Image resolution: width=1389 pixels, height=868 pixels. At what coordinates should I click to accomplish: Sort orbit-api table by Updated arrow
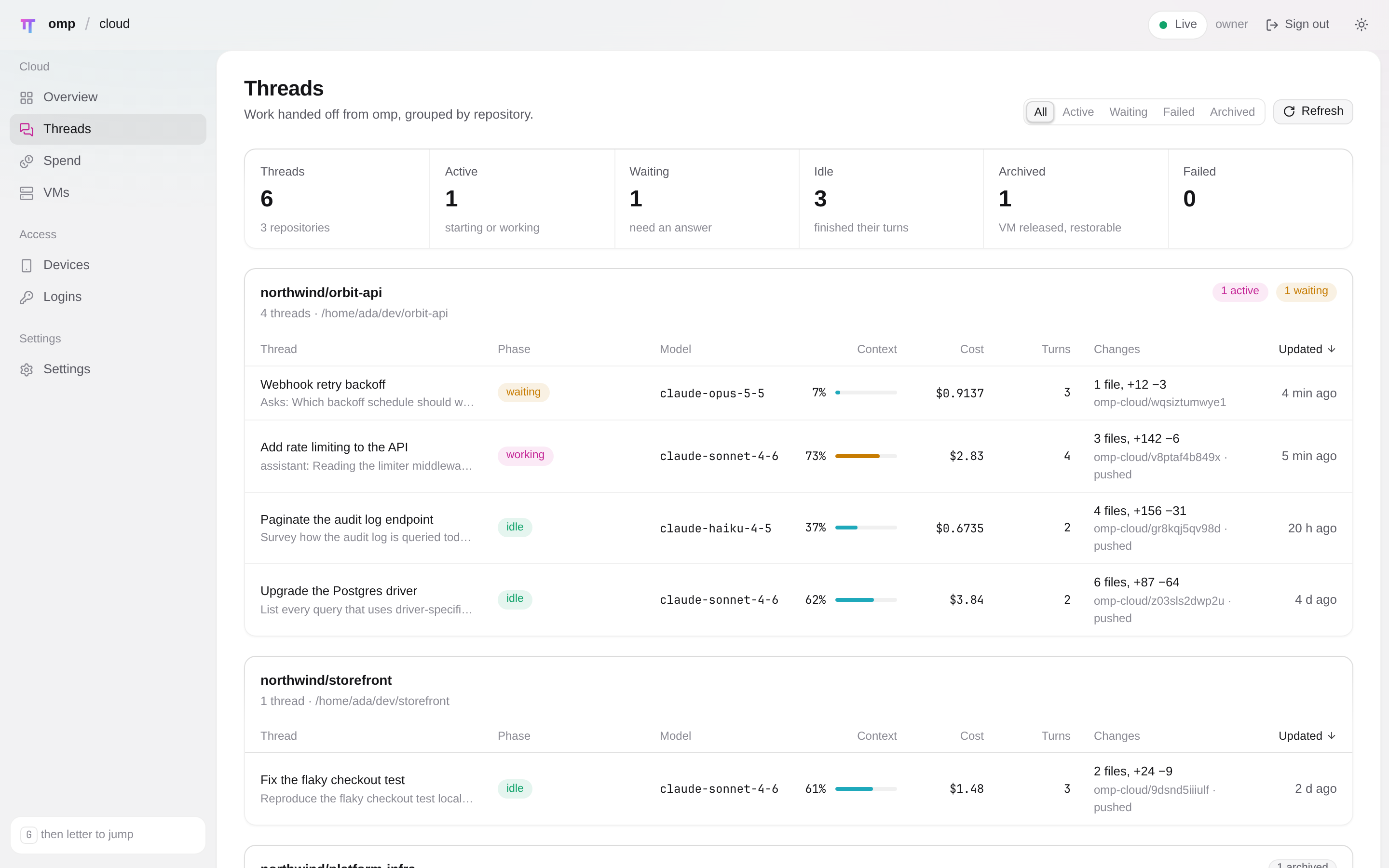click(1332, 349)
